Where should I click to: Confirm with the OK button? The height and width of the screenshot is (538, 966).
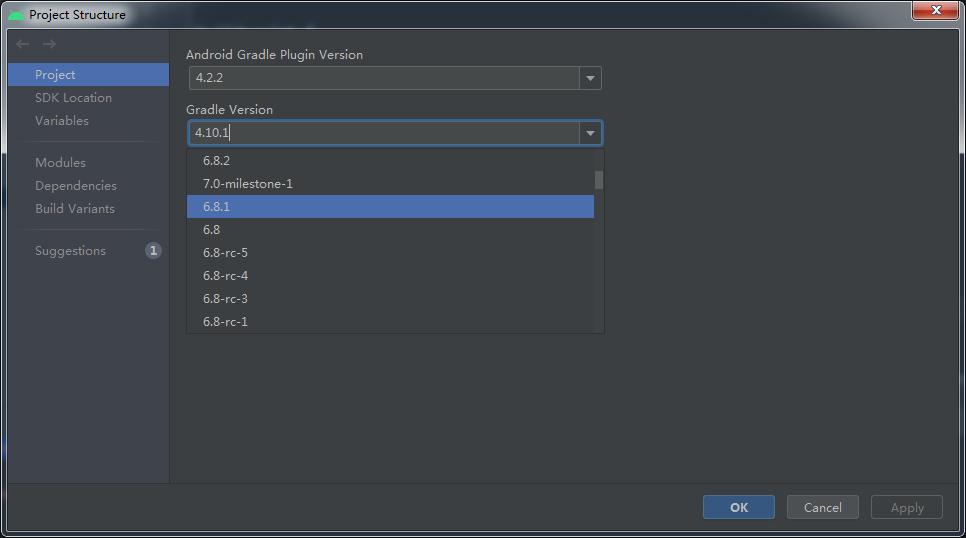pos(739,507)
